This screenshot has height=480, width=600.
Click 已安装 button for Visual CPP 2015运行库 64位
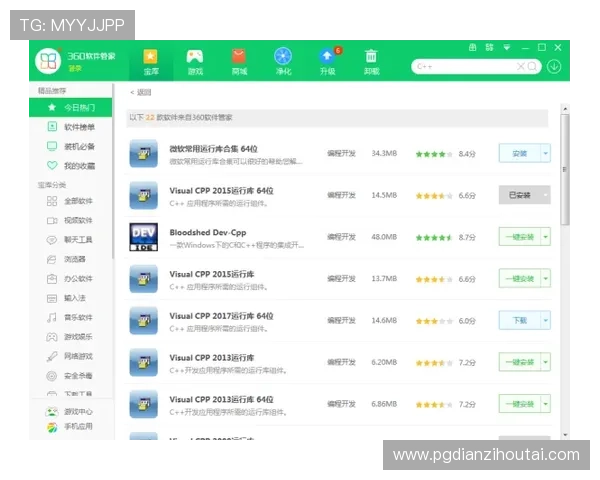point(520,195)
